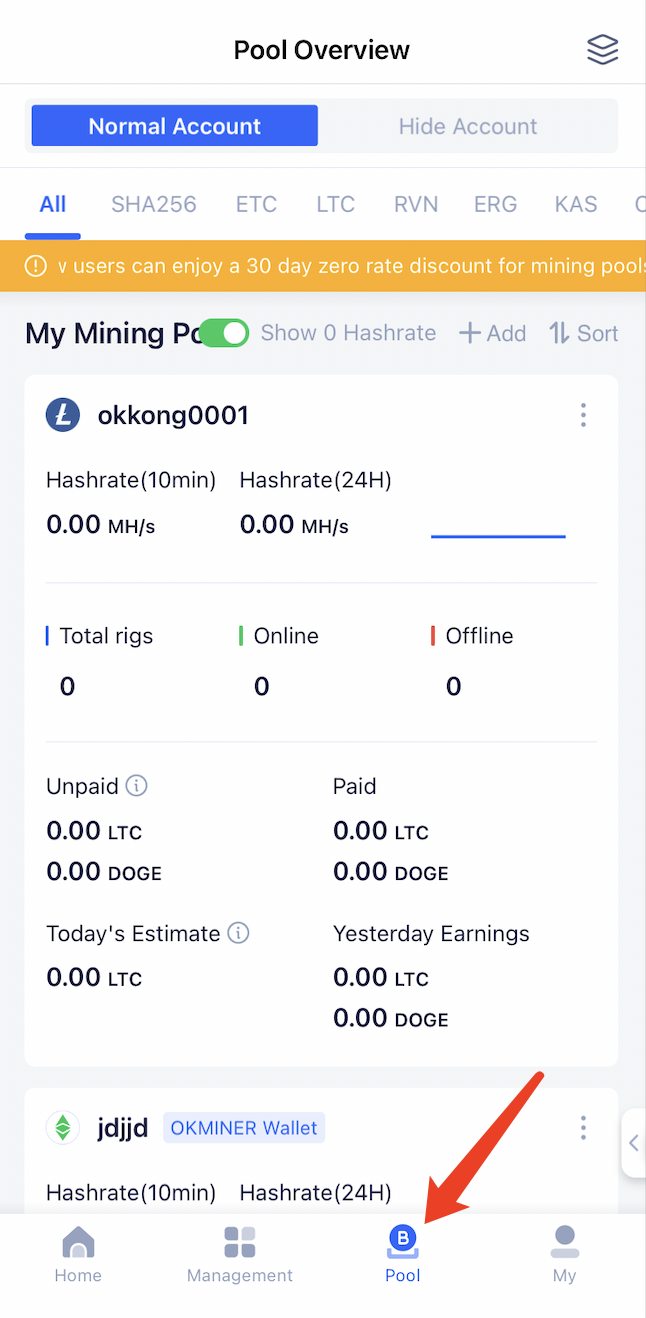Select the KAS coin tab
Screen dimensions: 646x1318
575,204
